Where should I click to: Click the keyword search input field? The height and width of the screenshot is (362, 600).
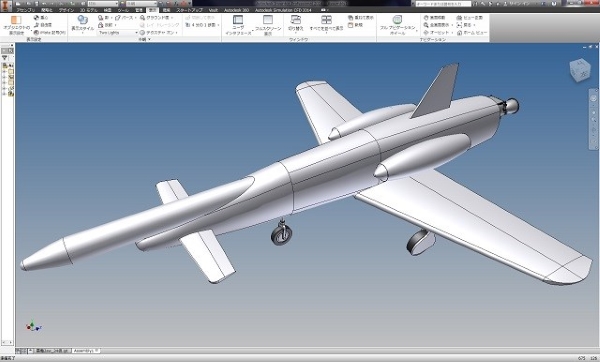pyautogui.click(x=443, y=3)
